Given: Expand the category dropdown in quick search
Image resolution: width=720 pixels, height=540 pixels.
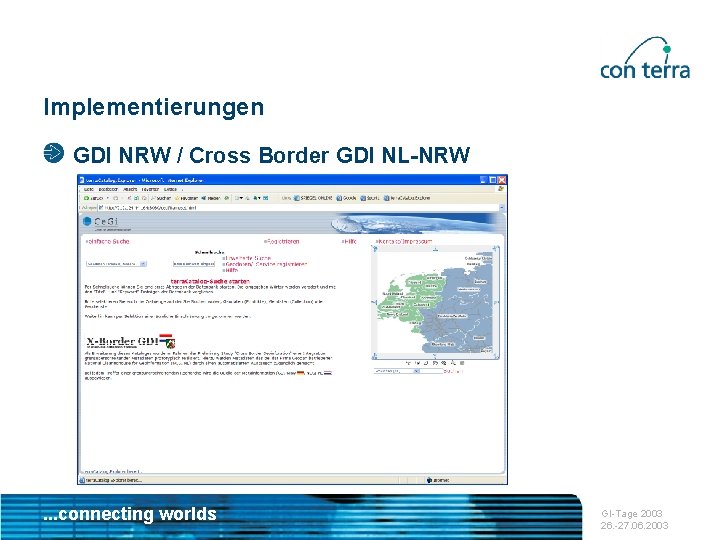Looking at the screenshot, I should [143, 264].
